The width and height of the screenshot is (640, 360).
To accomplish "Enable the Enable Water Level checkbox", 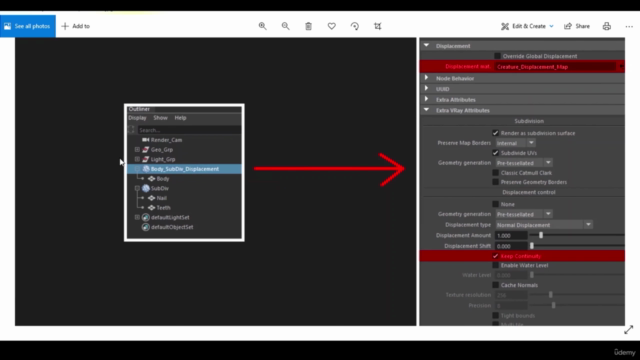I will click(x=496, y=265).
